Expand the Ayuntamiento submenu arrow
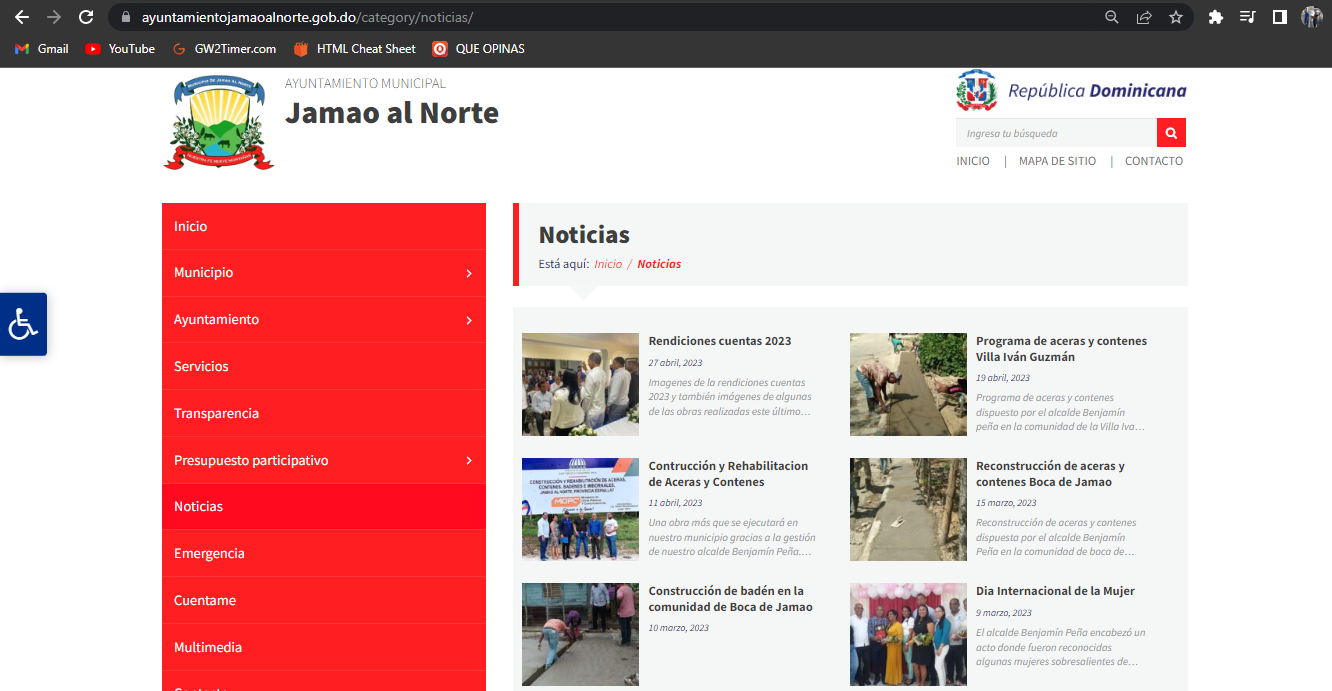1332x691 pixels. pyautogui.click(x=469, y=320)
